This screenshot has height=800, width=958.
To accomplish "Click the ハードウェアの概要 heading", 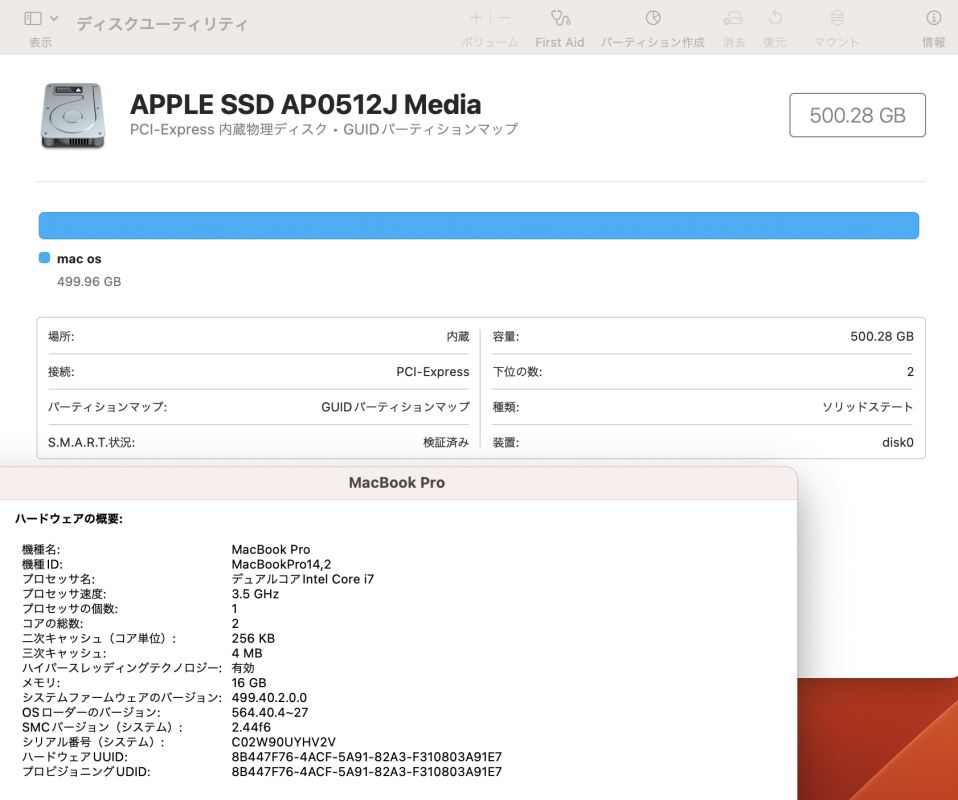I will (x=69, y=519).
